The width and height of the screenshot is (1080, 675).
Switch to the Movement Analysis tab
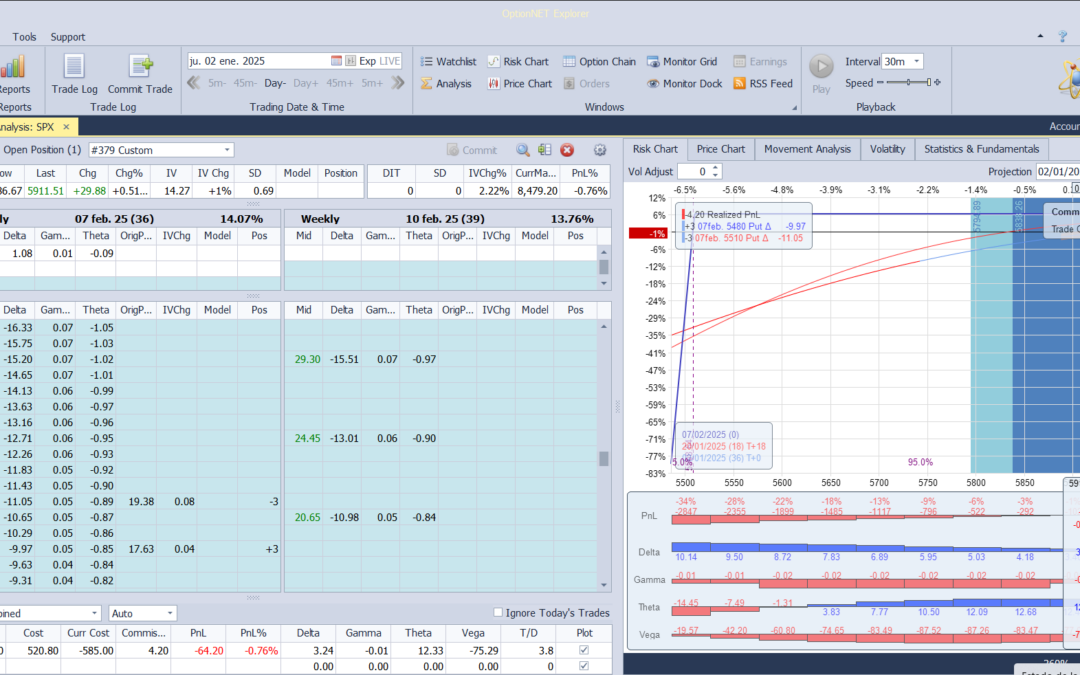coord(807,149)
